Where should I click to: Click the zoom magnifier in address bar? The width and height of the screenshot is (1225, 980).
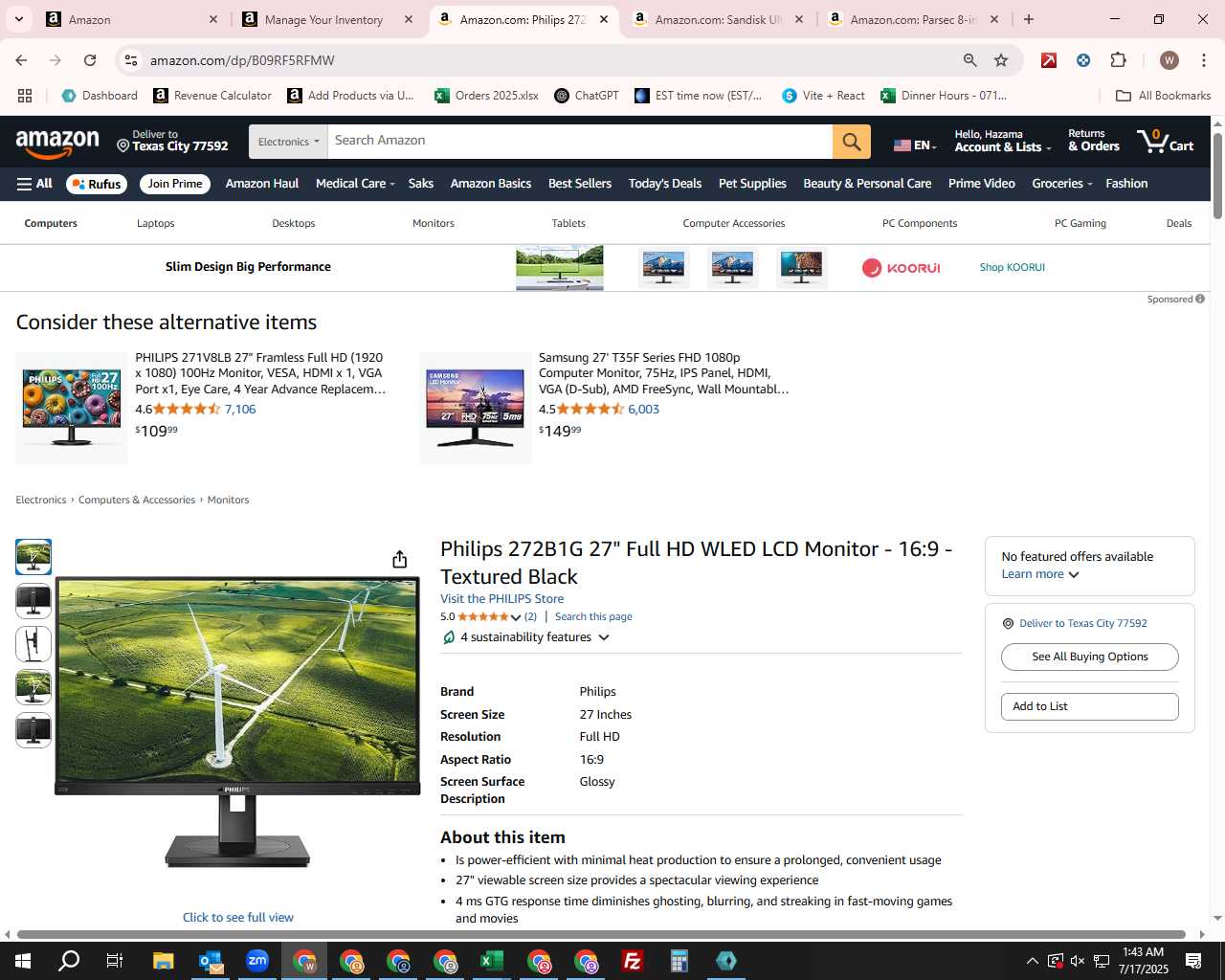(969, 60)
